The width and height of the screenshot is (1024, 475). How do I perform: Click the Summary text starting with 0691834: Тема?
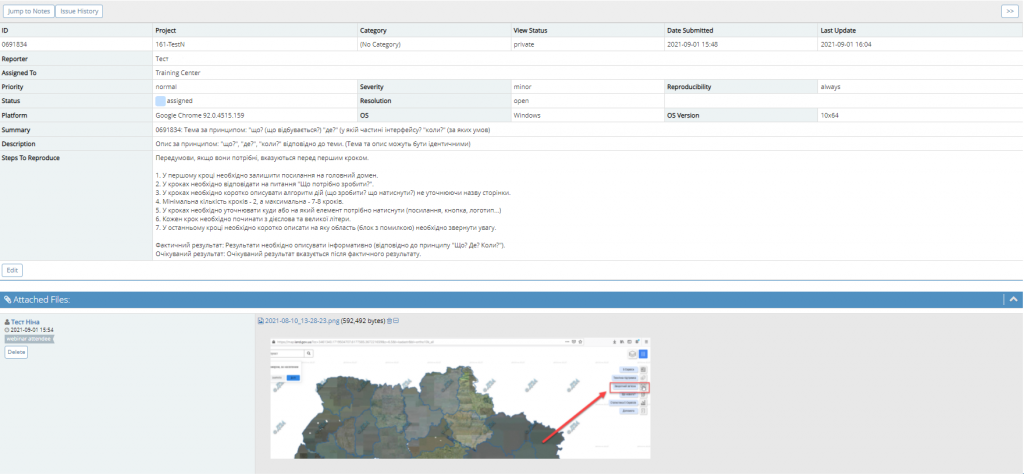[323, 129]
